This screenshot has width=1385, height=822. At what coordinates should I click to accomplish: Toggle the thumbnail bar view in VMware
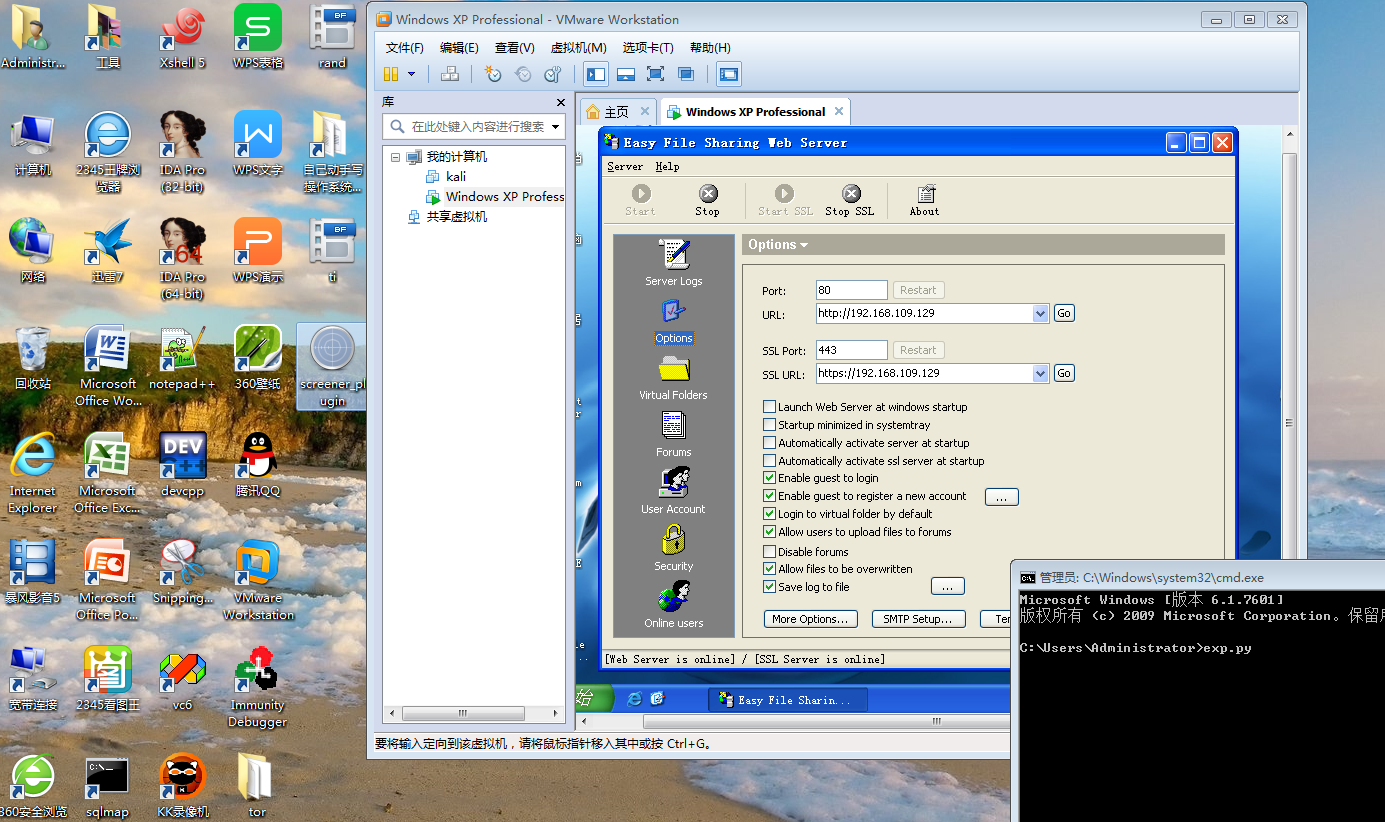click(626, 74)
